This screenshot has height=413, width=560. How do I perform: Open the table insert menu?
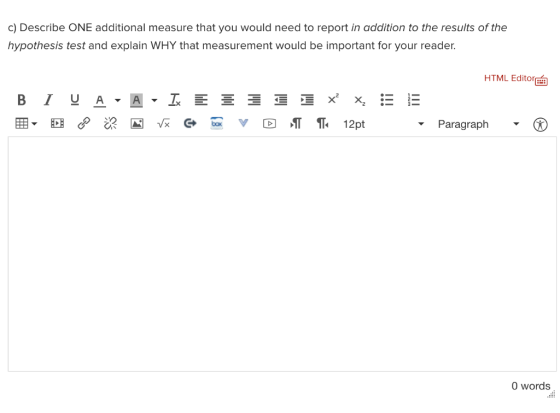pyautogui.click(x=26, y=124)
